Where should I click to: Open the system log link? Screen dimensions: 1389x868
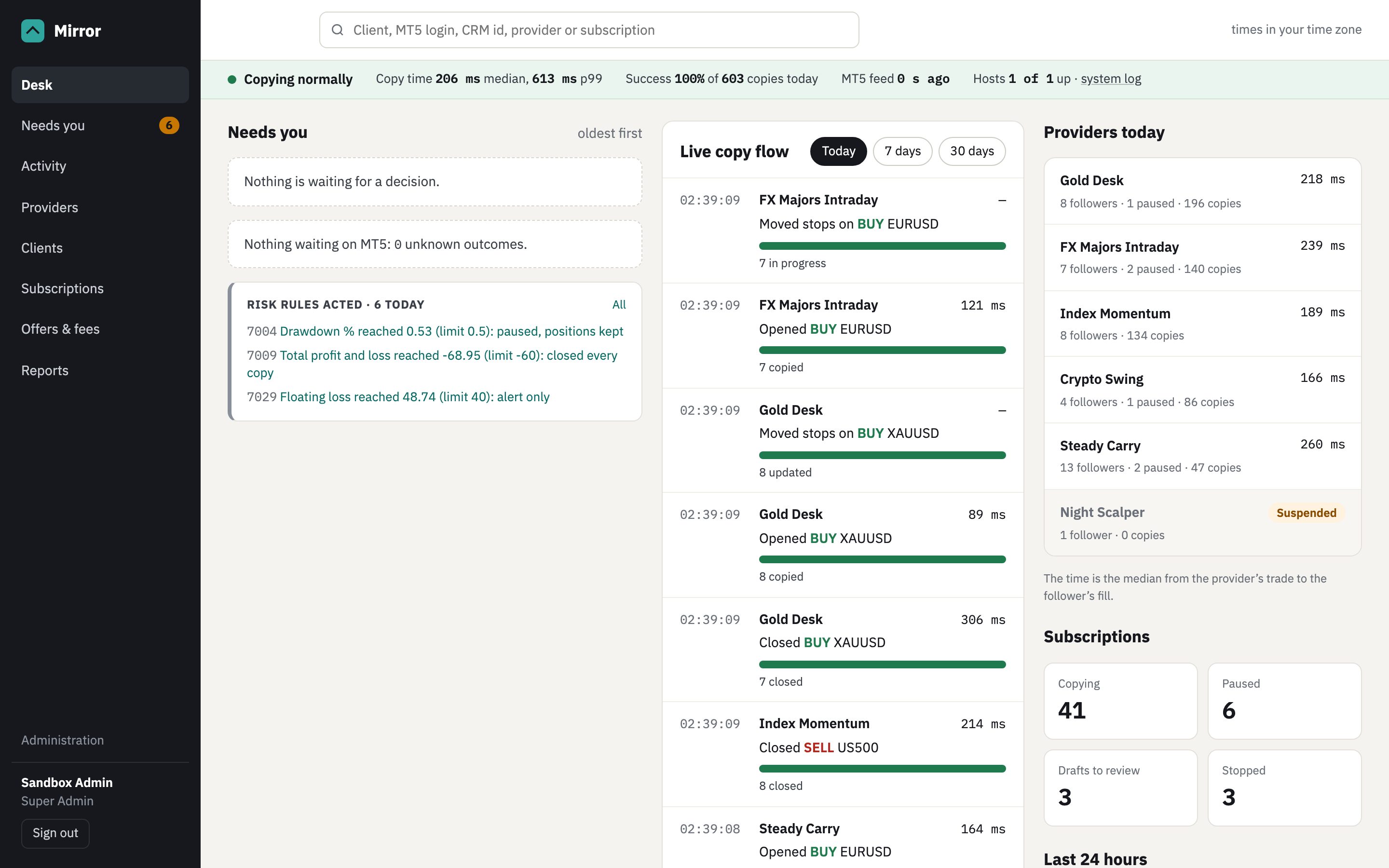click(x=1111, y=79)
